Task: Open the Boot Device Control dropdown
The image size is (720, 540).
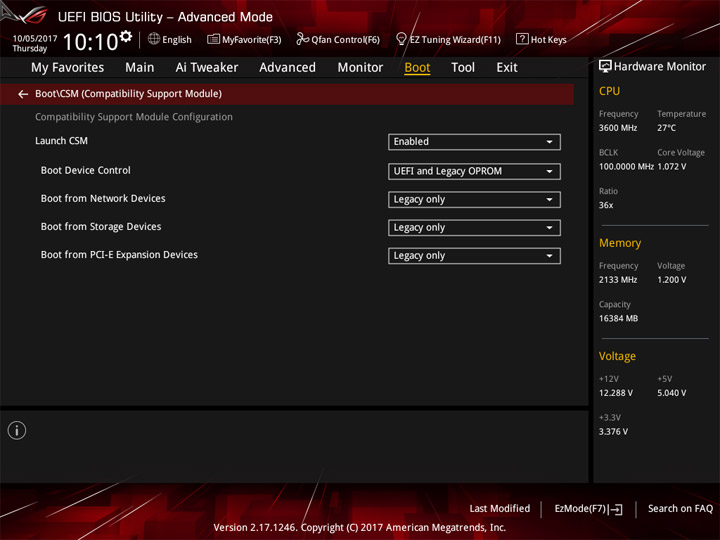Action: click(x=474, y=171)
